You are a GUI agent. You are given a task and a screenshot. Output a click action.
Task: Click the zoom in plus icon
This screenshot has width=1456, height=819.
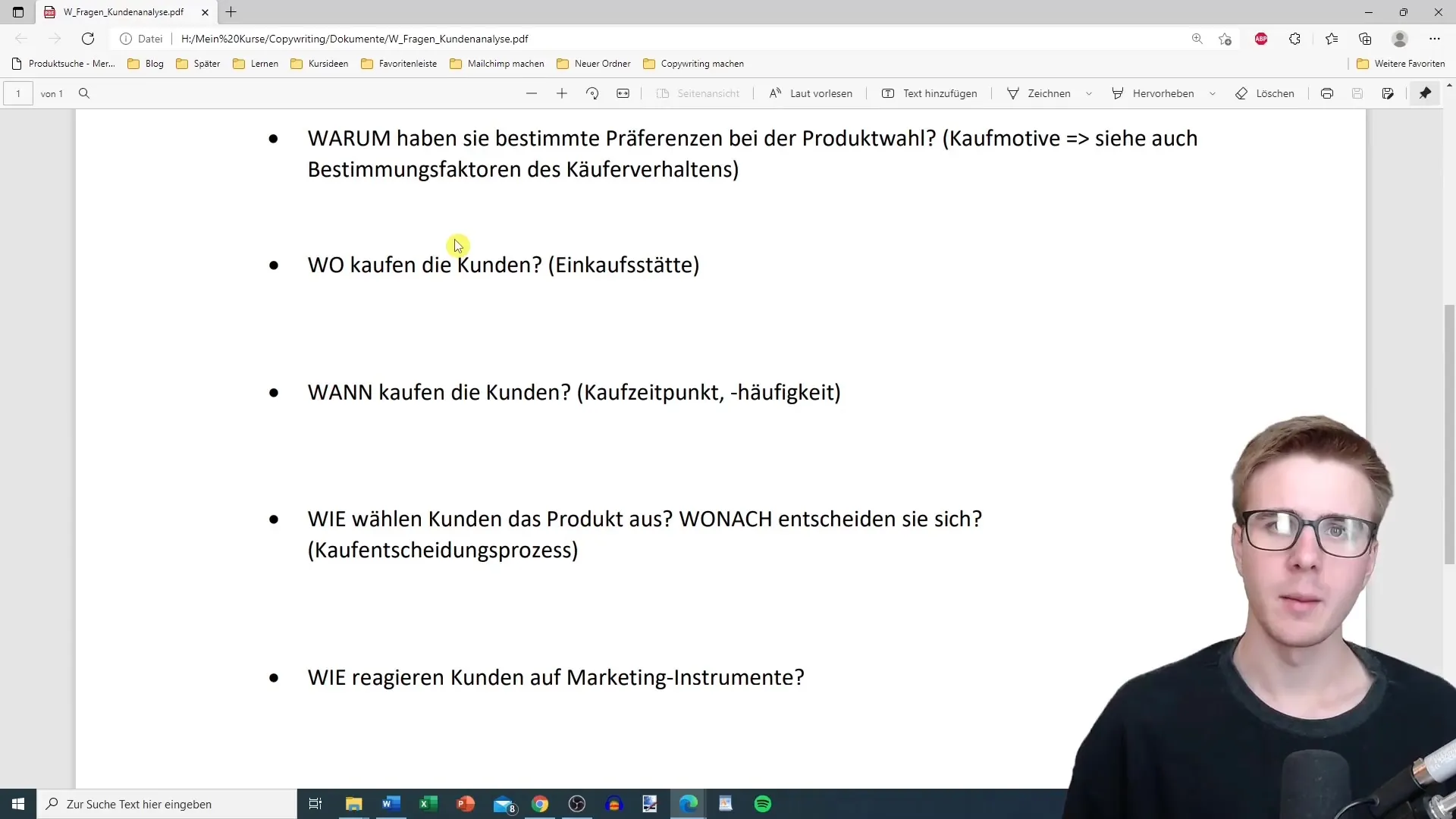[562, 93]
